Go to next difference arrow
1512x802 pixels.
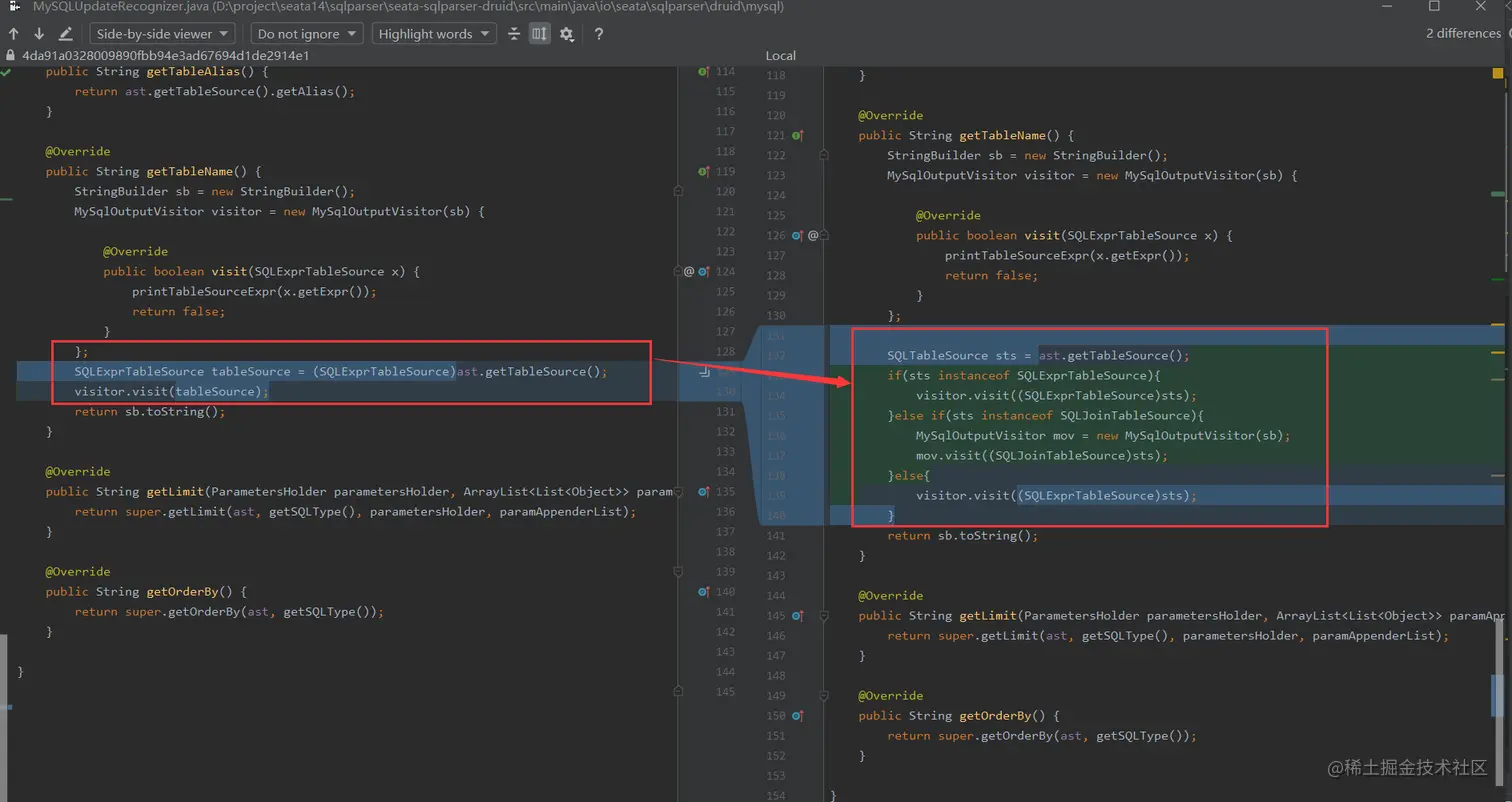click(x=39, y=34)
